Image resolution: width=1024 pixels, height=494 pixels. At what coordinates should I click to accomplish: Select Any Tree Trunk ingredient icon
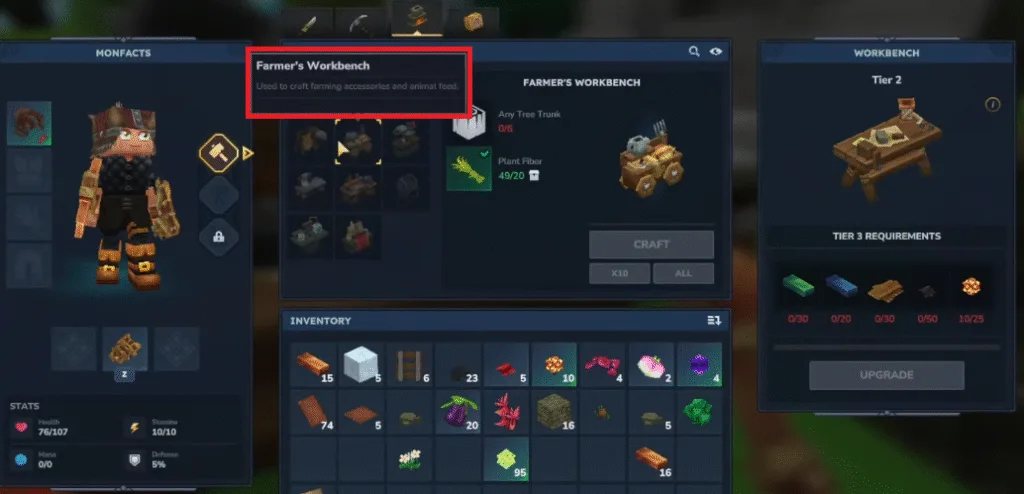point(469,122)
